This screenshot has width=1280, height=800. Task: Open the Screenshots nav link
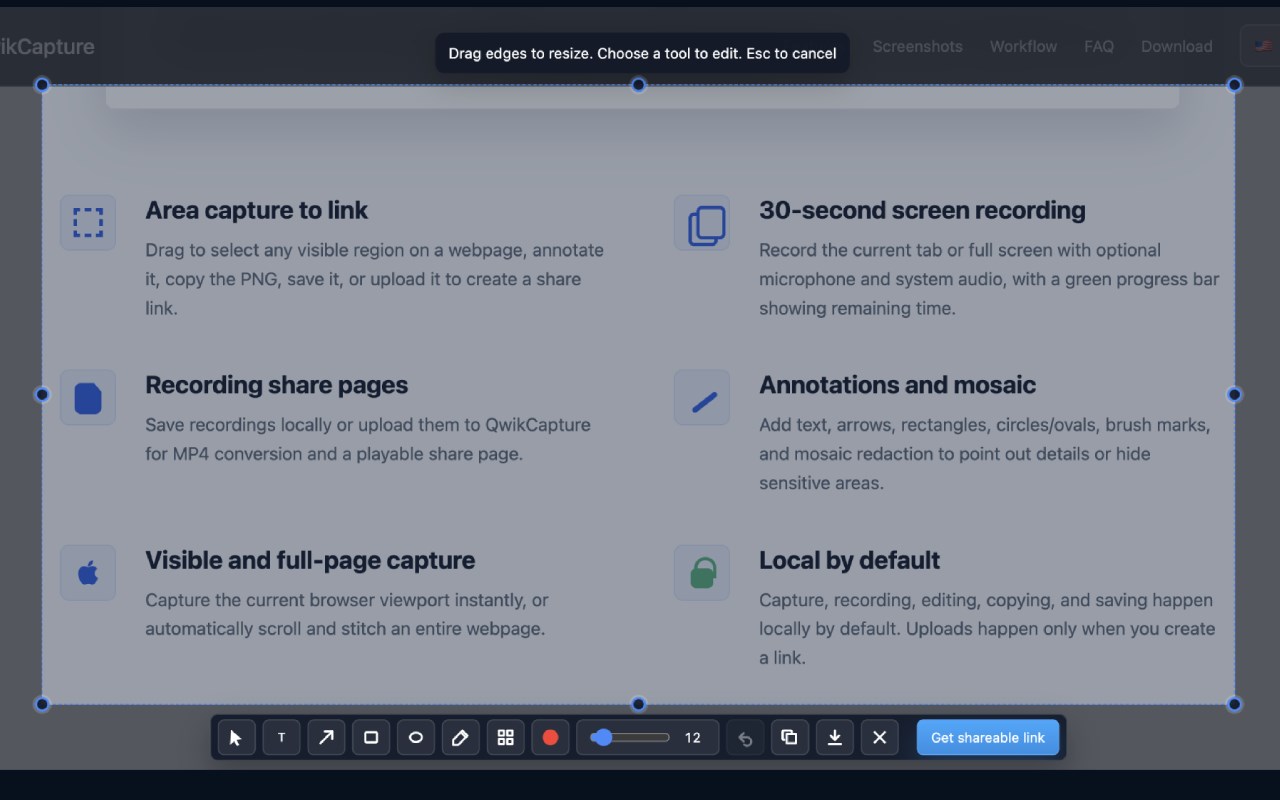[x=917, y=46]
